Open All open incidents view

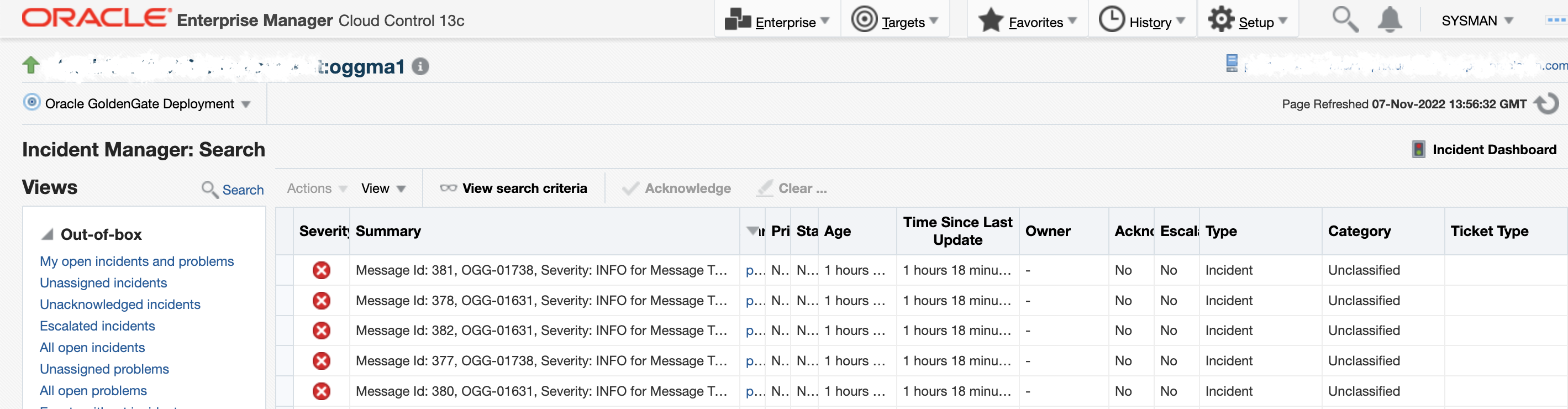pos(92,348)
